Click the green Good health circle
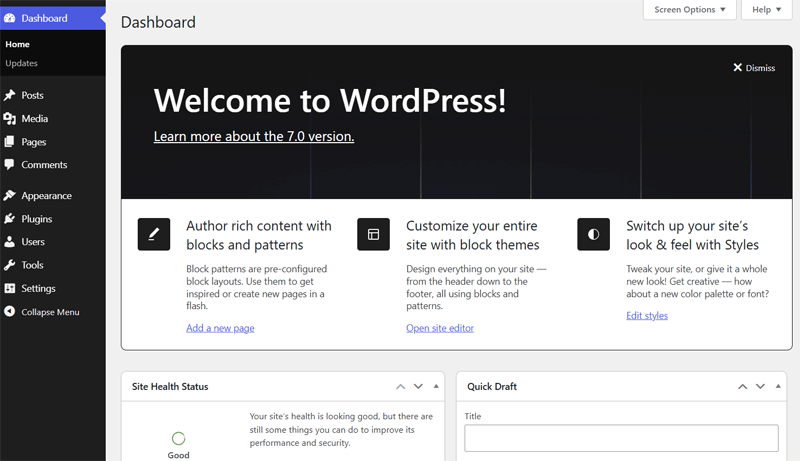This screenshot has width=800, height=461. pyautogui.click(x=179, y=438)
